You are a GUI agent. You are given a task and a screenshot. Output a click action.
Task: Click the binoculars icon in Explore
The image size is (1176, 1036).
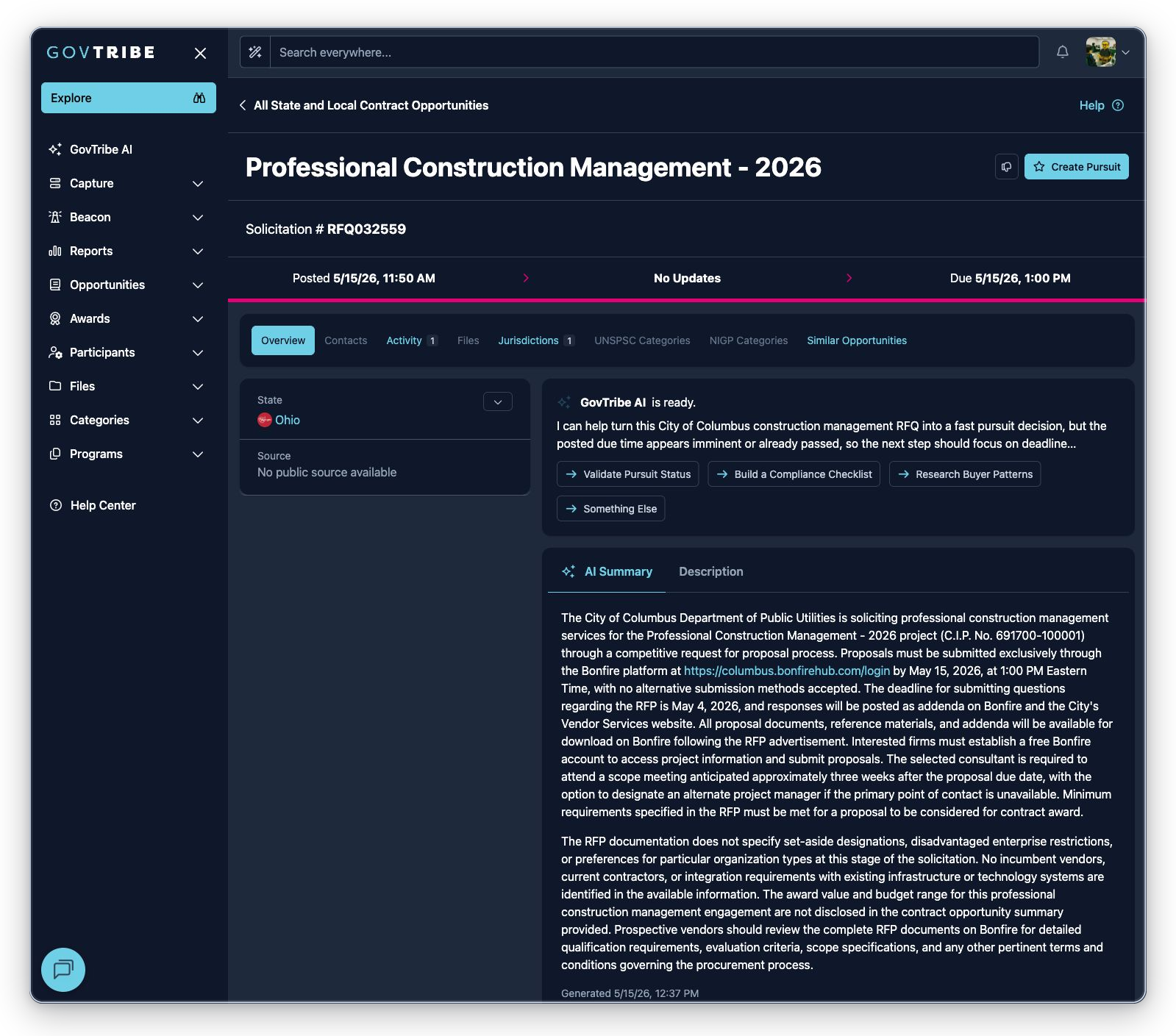199,98
